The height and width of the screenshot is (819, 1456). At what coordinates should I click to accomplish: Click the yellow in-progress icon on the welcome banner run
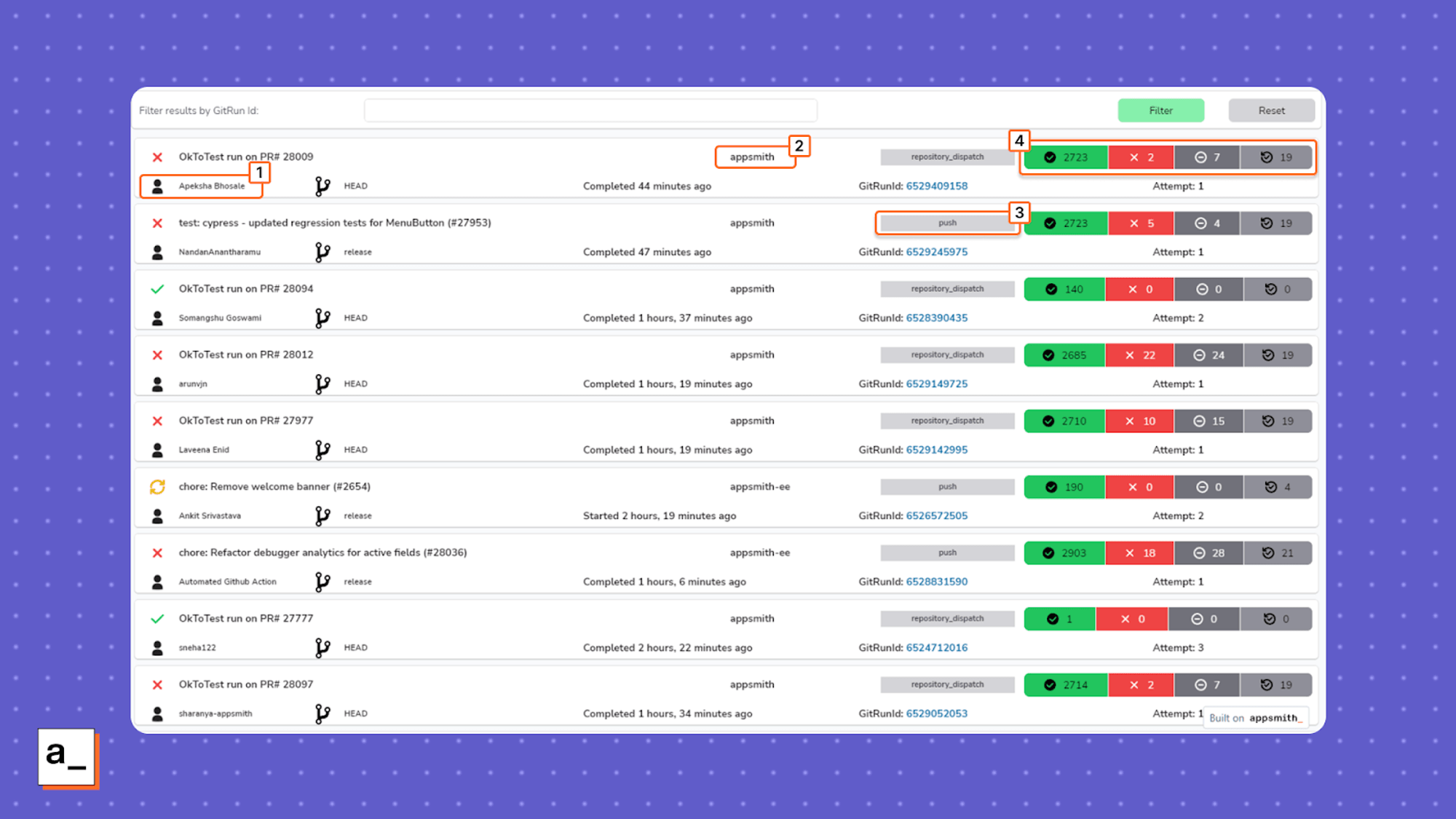pyautogui.click(x=157, y=486)
